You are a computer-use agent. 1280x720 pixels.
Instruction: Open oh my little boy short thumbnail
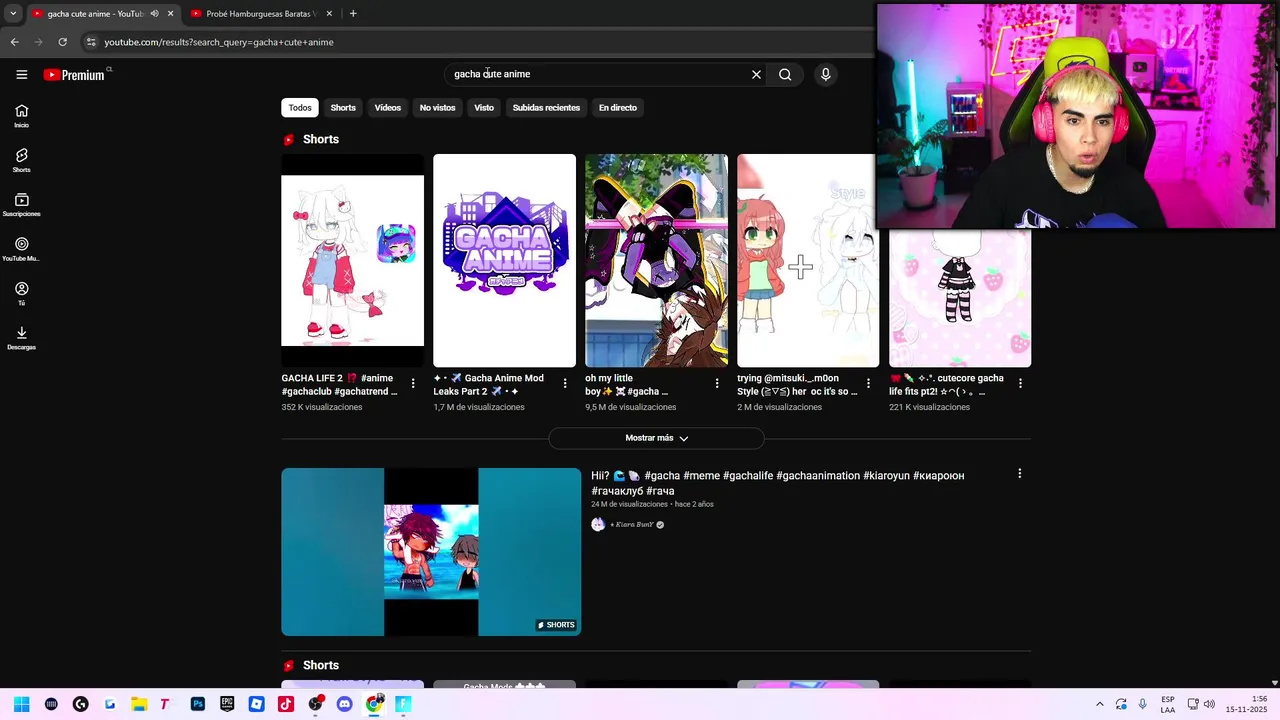click(656, 260)
